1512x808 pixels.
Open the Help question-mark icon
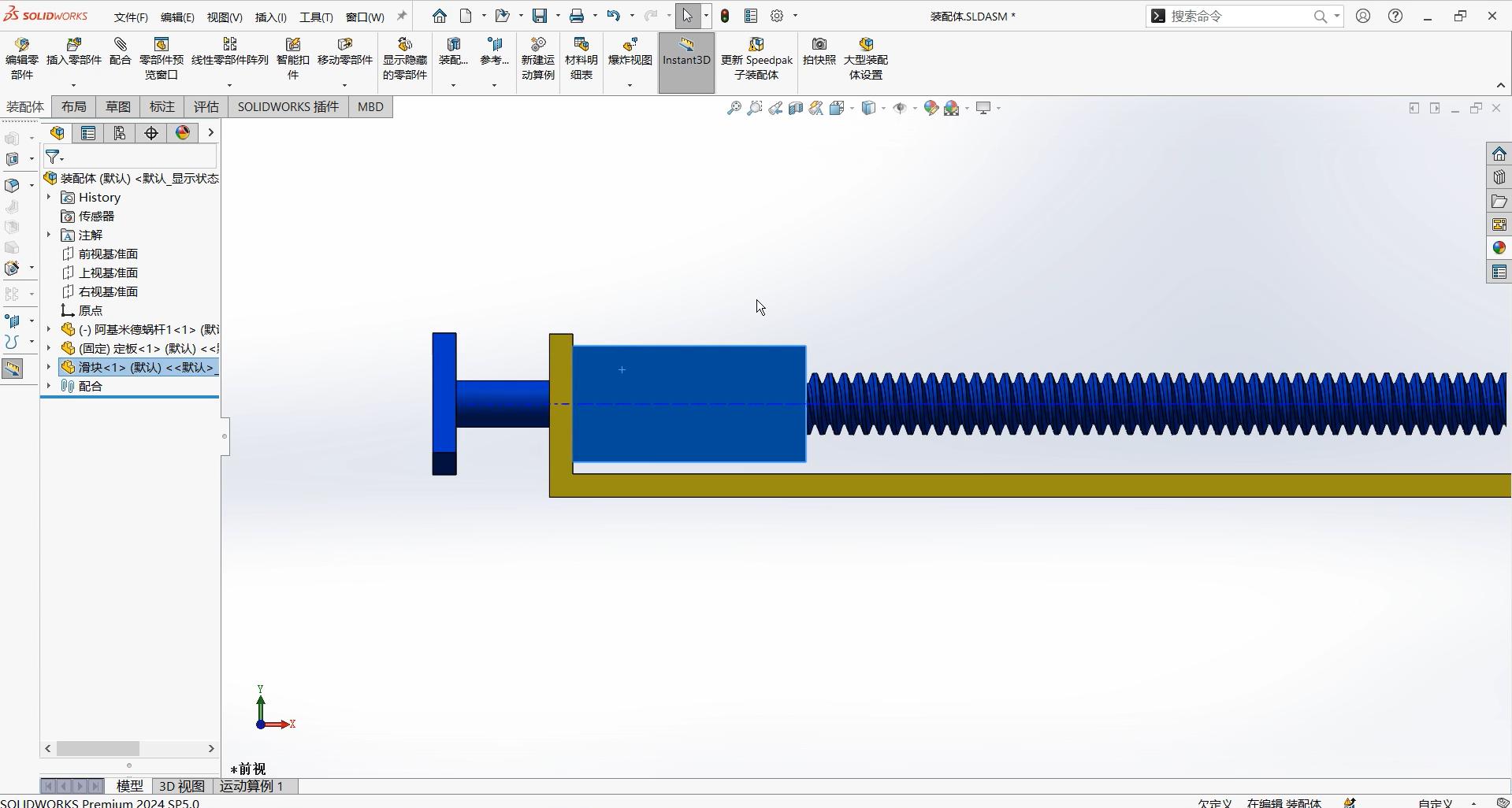point(1395,16)
